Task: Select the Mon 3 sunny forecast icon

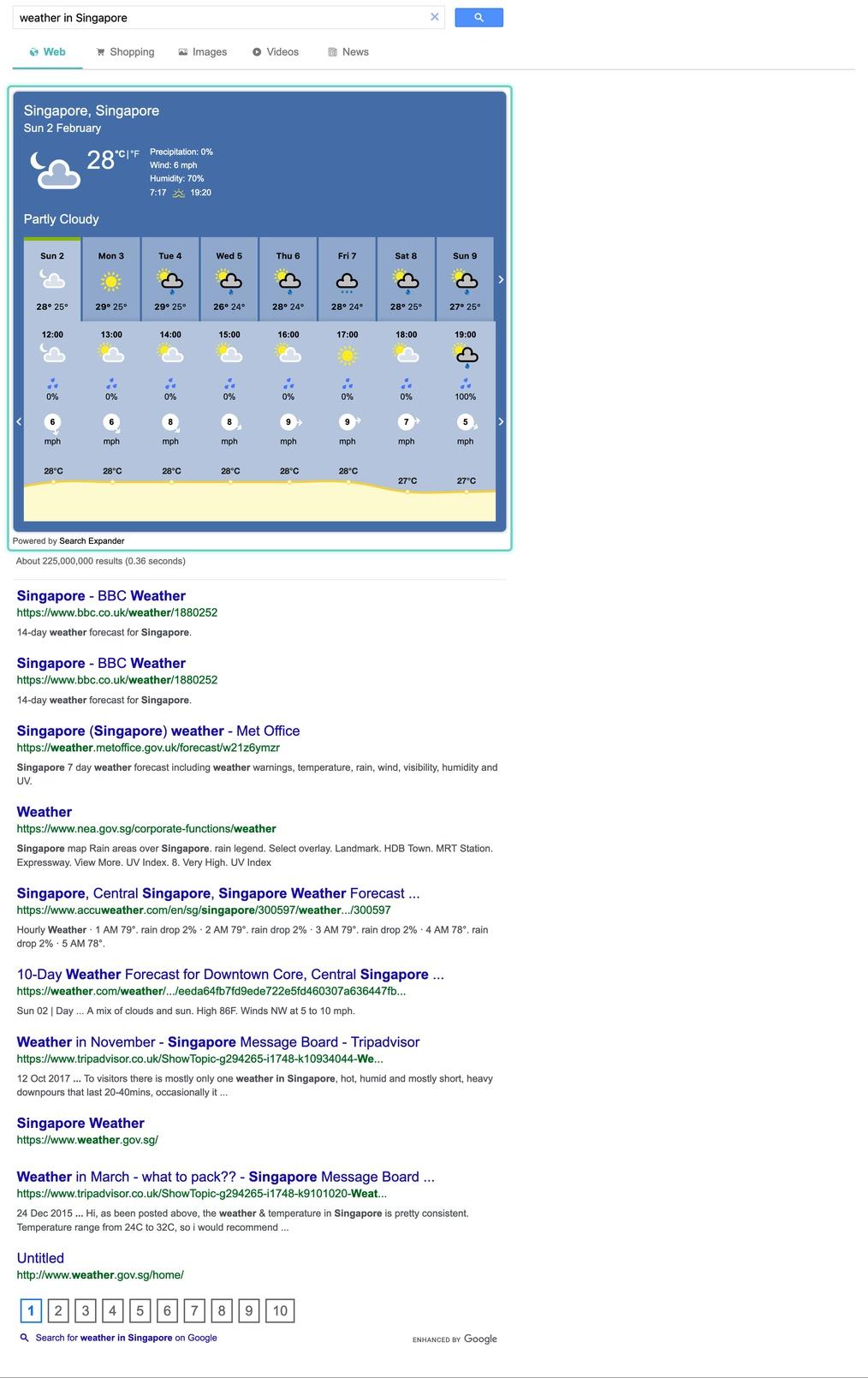Action: coord(111,281)
